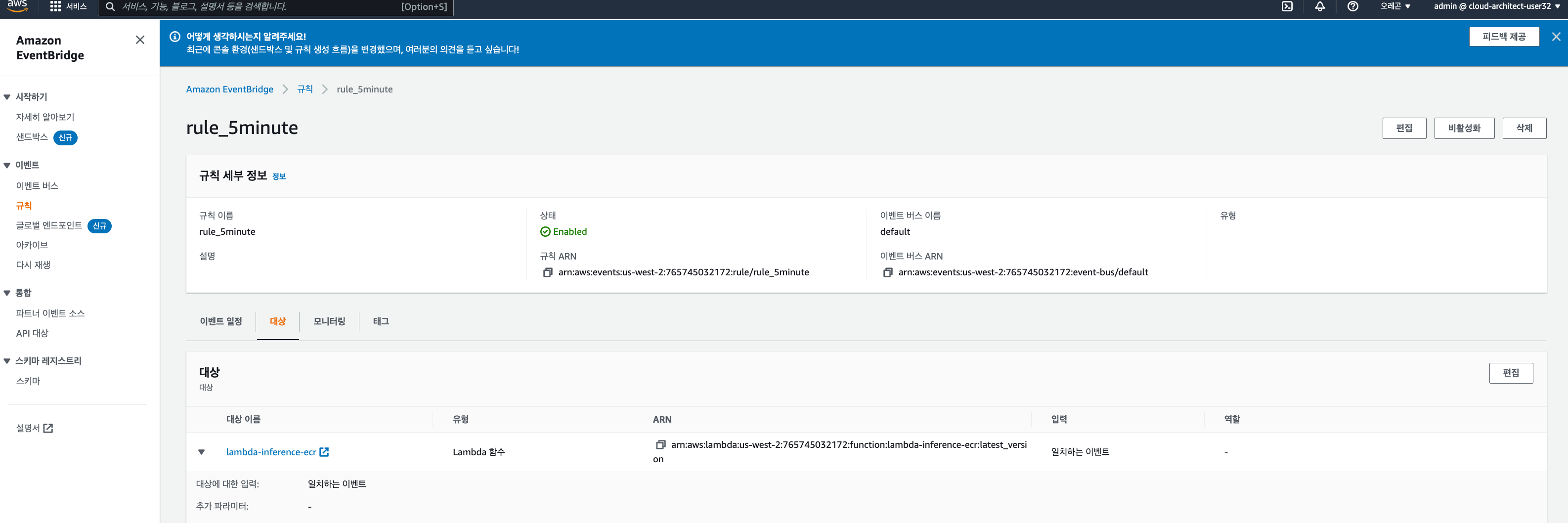Click the 서비스 menu label
The image size is (1568, 523).
click(76, 6)
